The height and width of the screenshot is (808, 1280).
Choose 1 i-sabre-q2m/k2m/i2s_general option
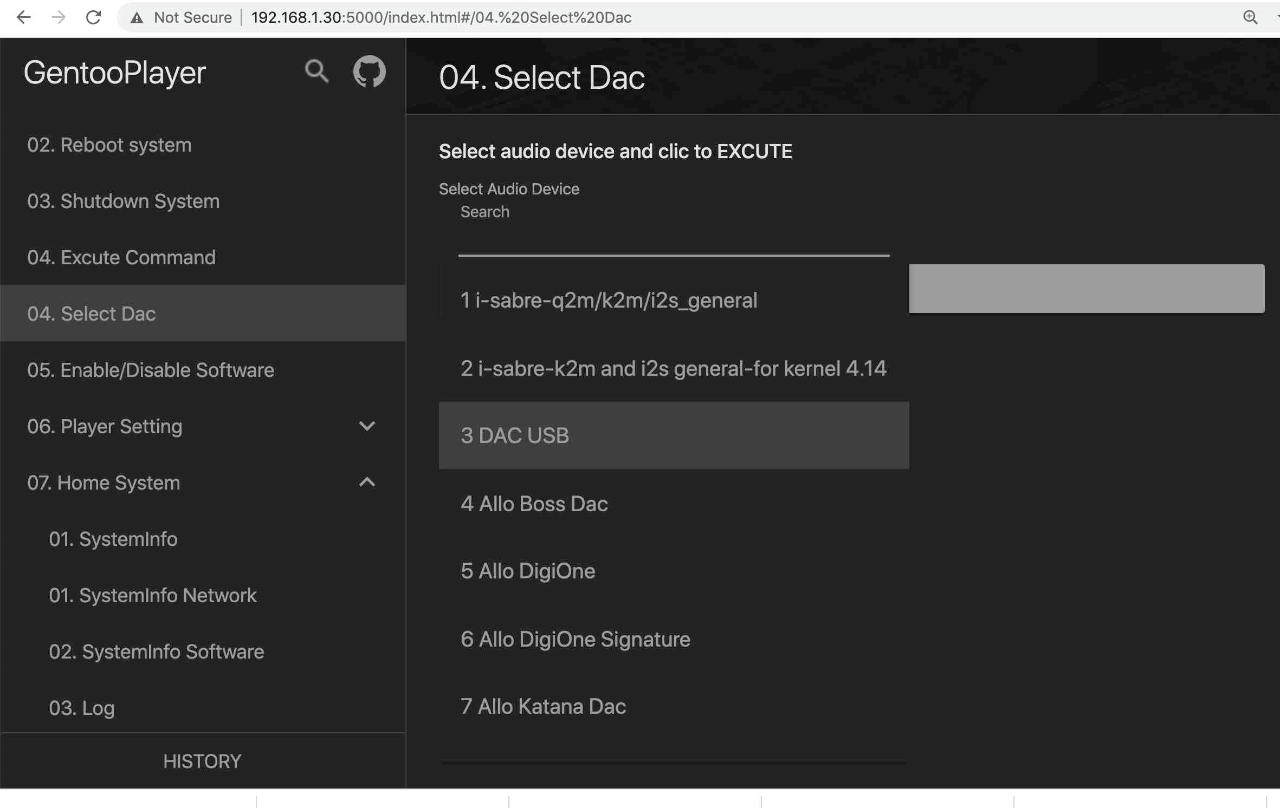pos(674,300)
